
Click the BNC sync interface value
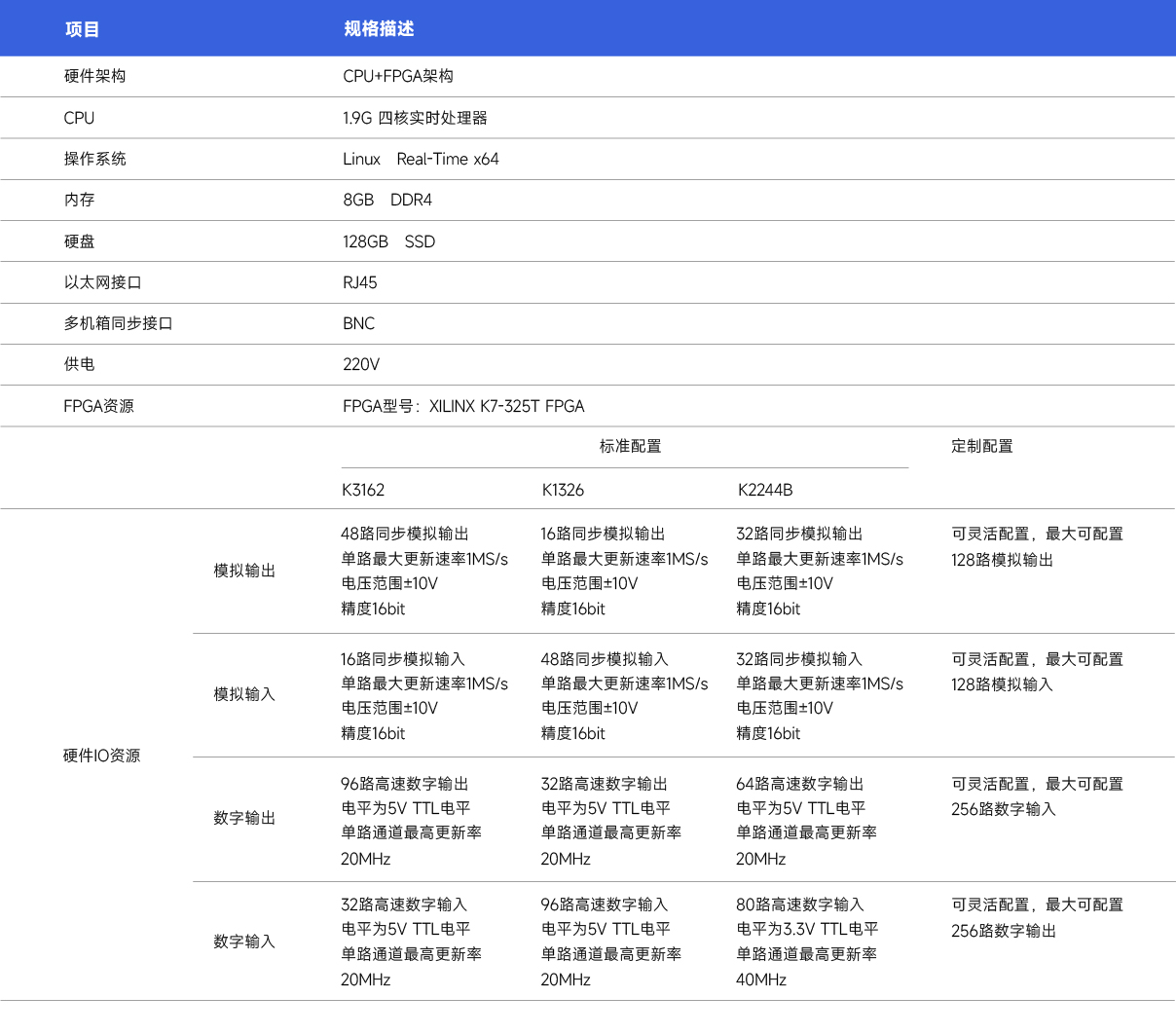[358, 323]
